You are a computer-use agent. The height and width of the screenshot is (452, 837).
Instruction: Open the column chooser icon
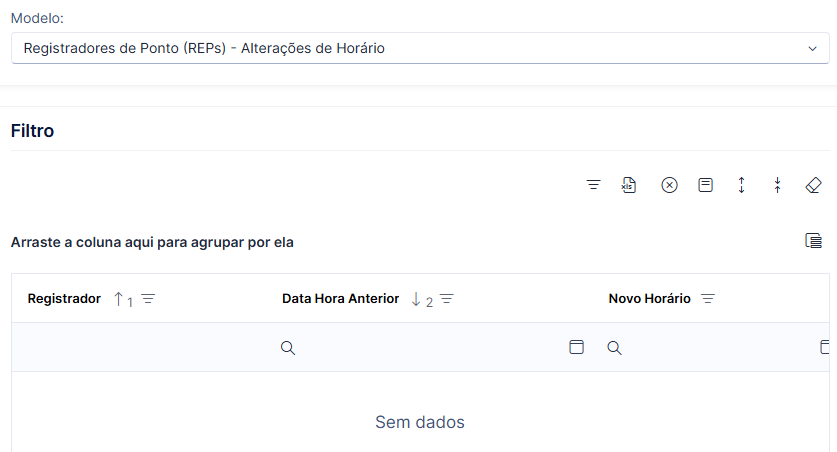[813, 241]
